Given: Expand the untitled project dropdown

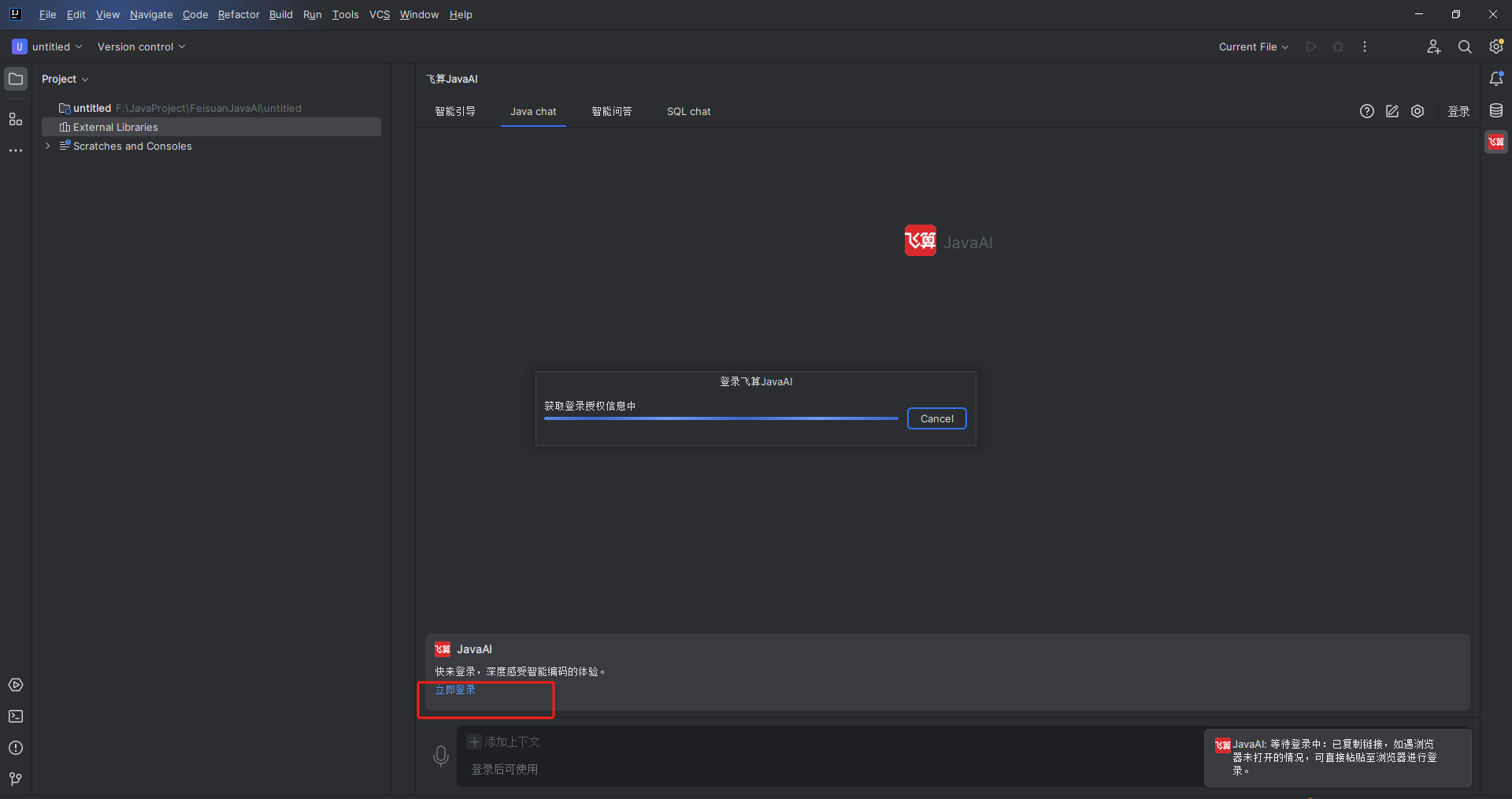Looking at the screenshot, I should (47, 46).
